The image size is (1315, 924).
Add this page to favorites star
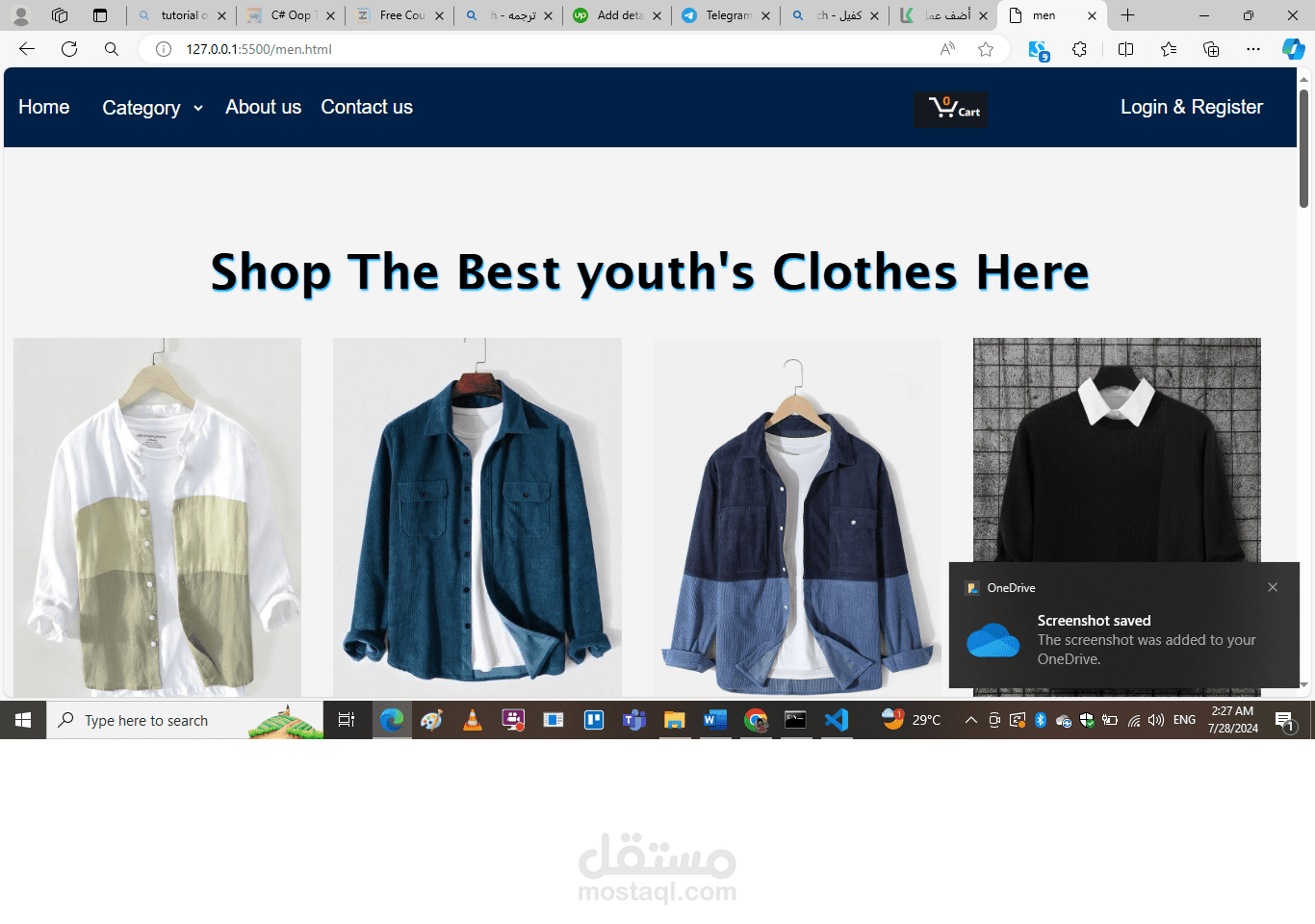(x=986, y=49)
